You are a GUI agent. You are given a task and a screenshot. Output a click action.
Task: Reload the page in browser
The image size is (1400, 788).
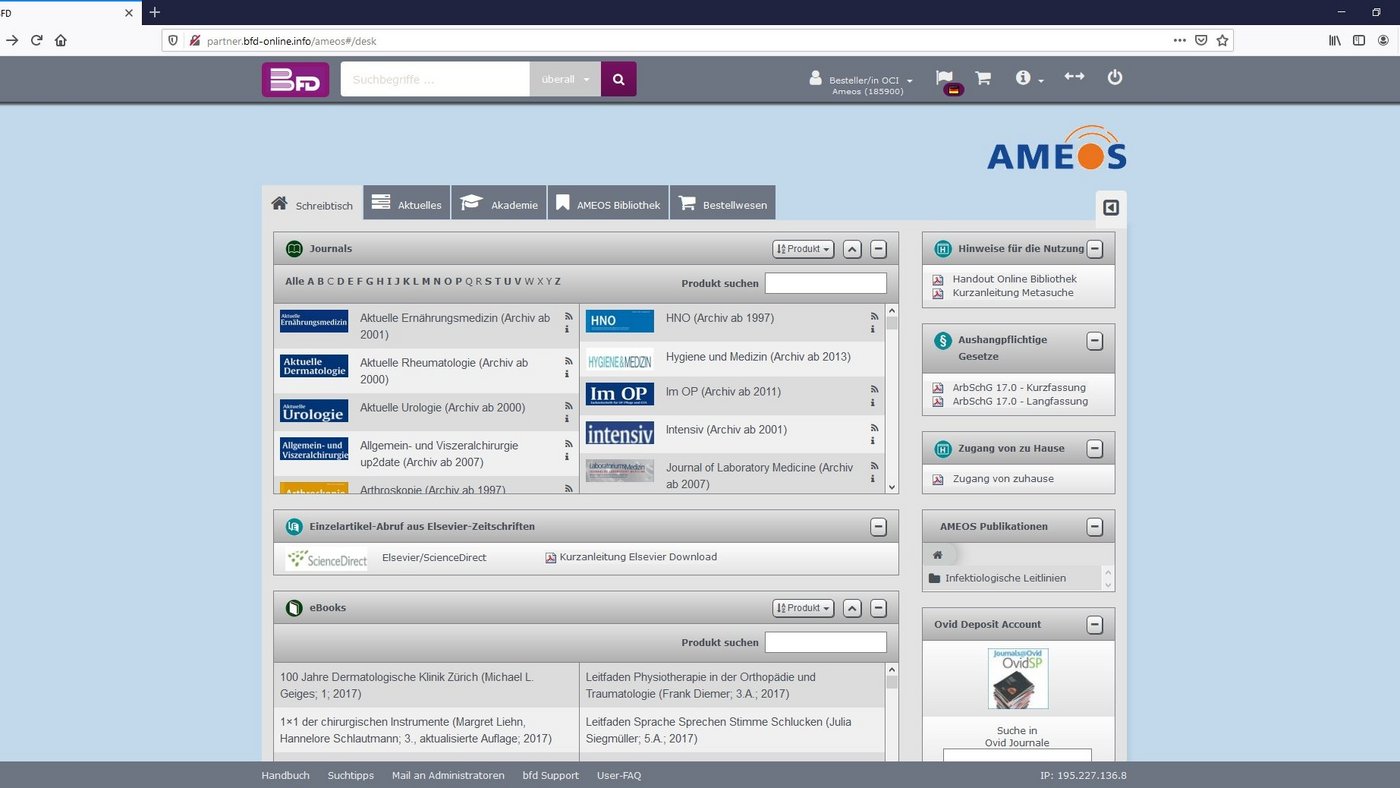37,40
